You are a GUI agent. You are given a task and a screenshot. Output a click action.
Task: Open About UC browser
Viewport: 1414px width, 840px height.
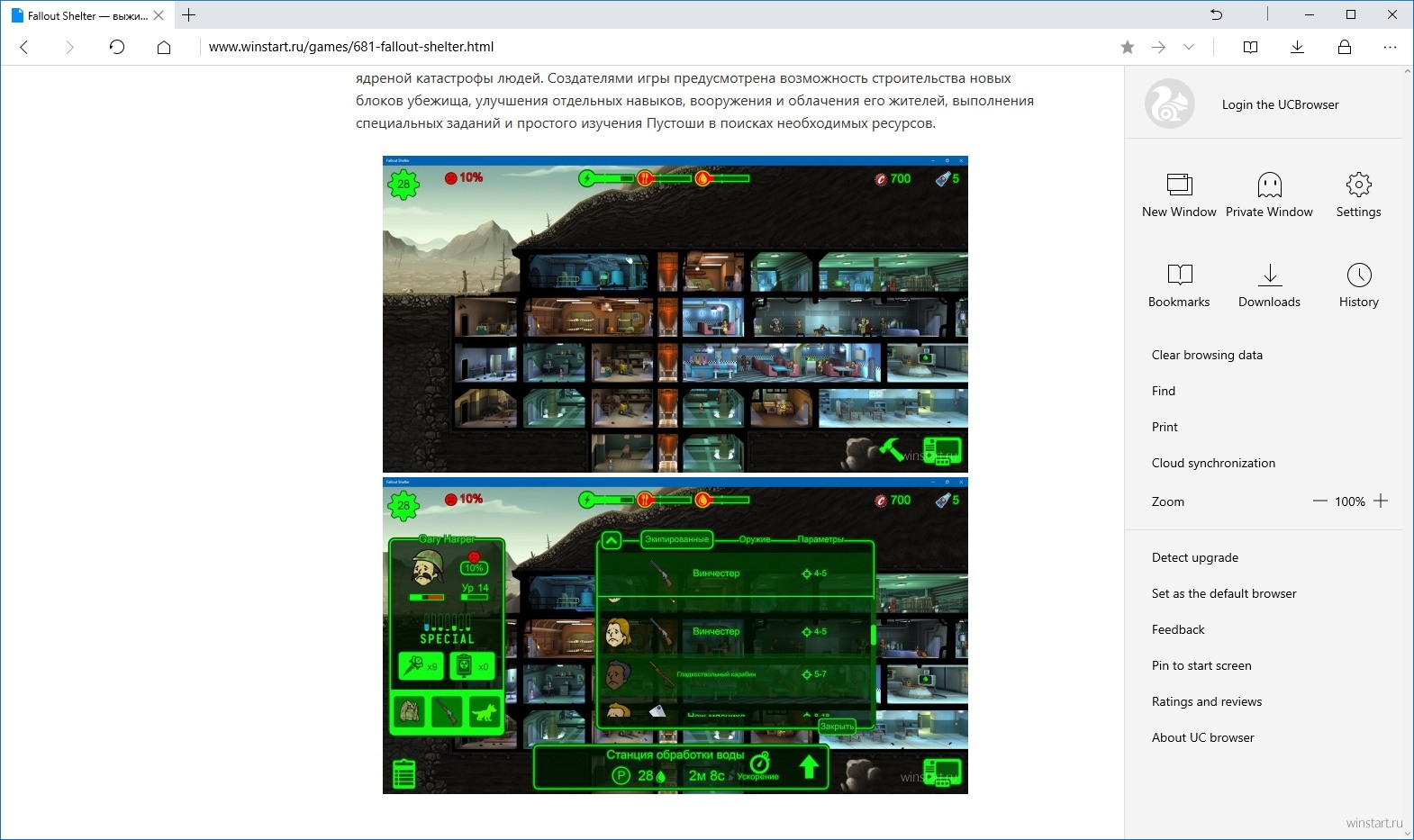pyautogui.click(x=1203, y=737)
